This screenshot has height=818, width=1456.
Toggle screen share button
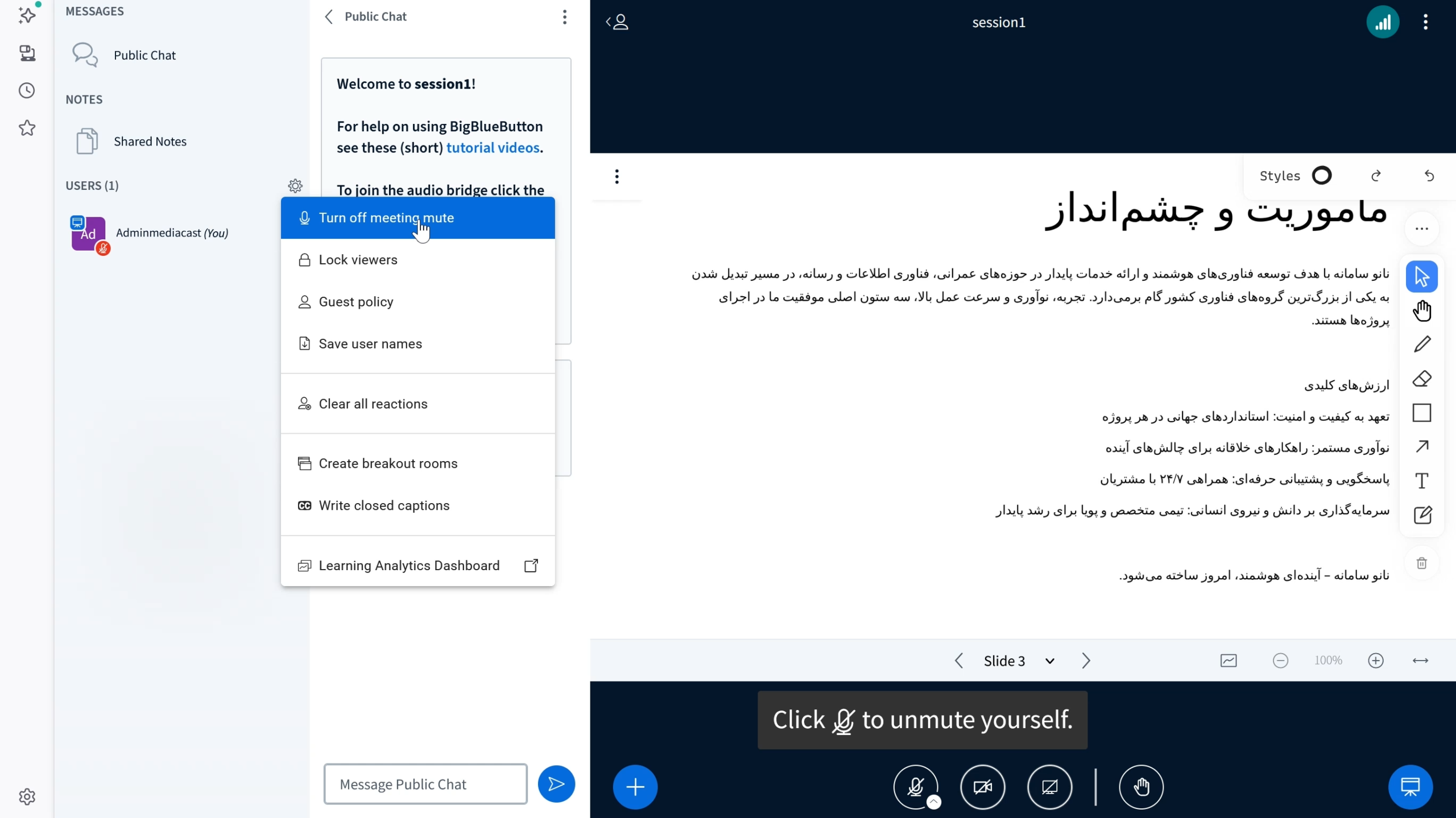(1049, 787)
